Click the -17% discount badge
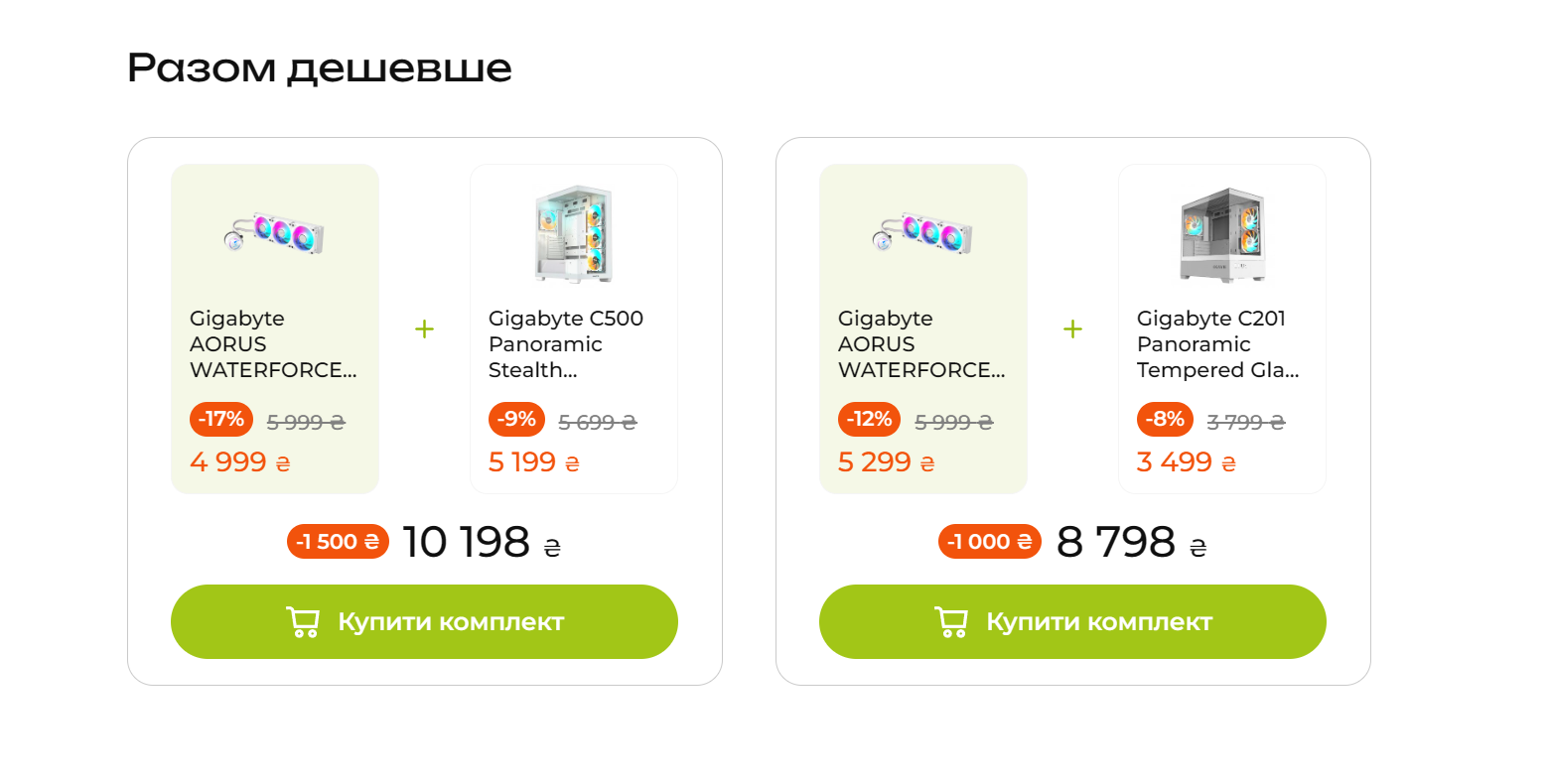This screenshot has width=1551, height=784. (x=221, y=420)
